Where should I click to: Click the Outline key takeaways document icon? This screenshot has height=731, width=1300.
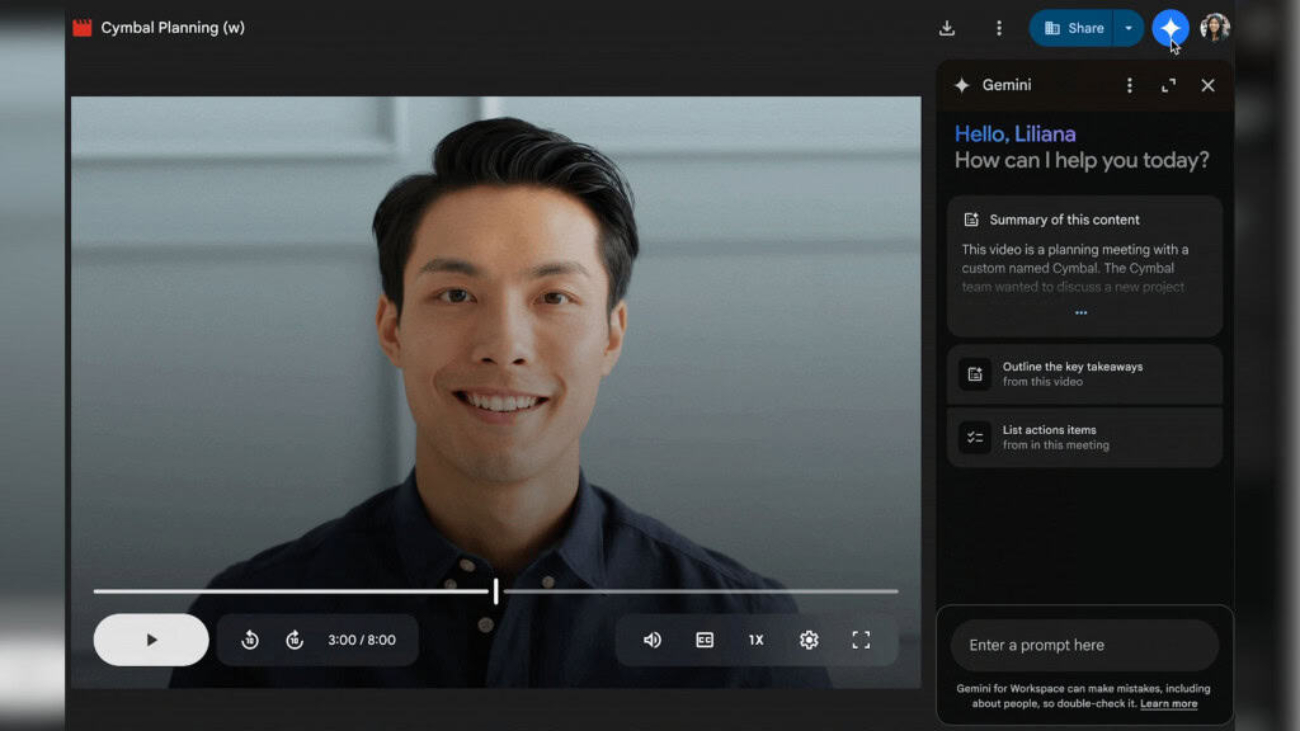coord(975,374)
